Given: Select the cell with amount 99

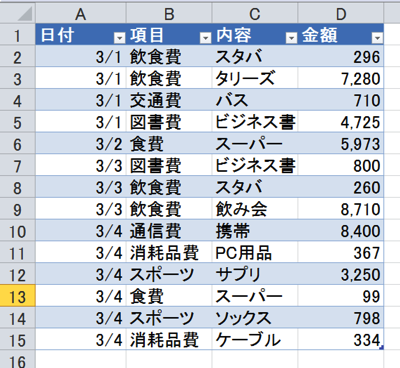Looking at the screenshot, I should pyautogui.click(x=341, y=296).
